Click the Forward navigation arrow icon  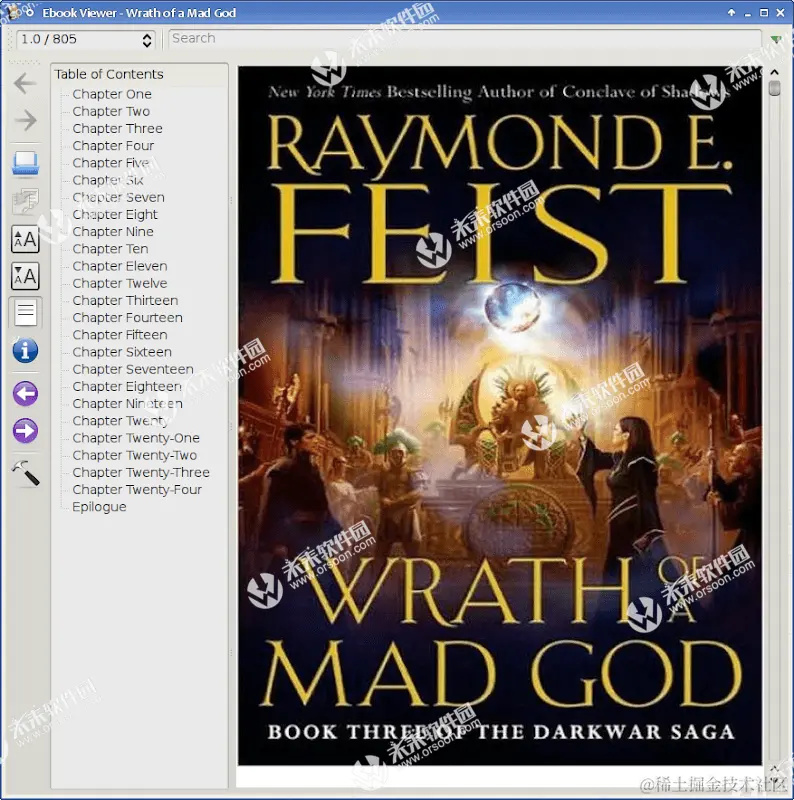pos(25,120)
